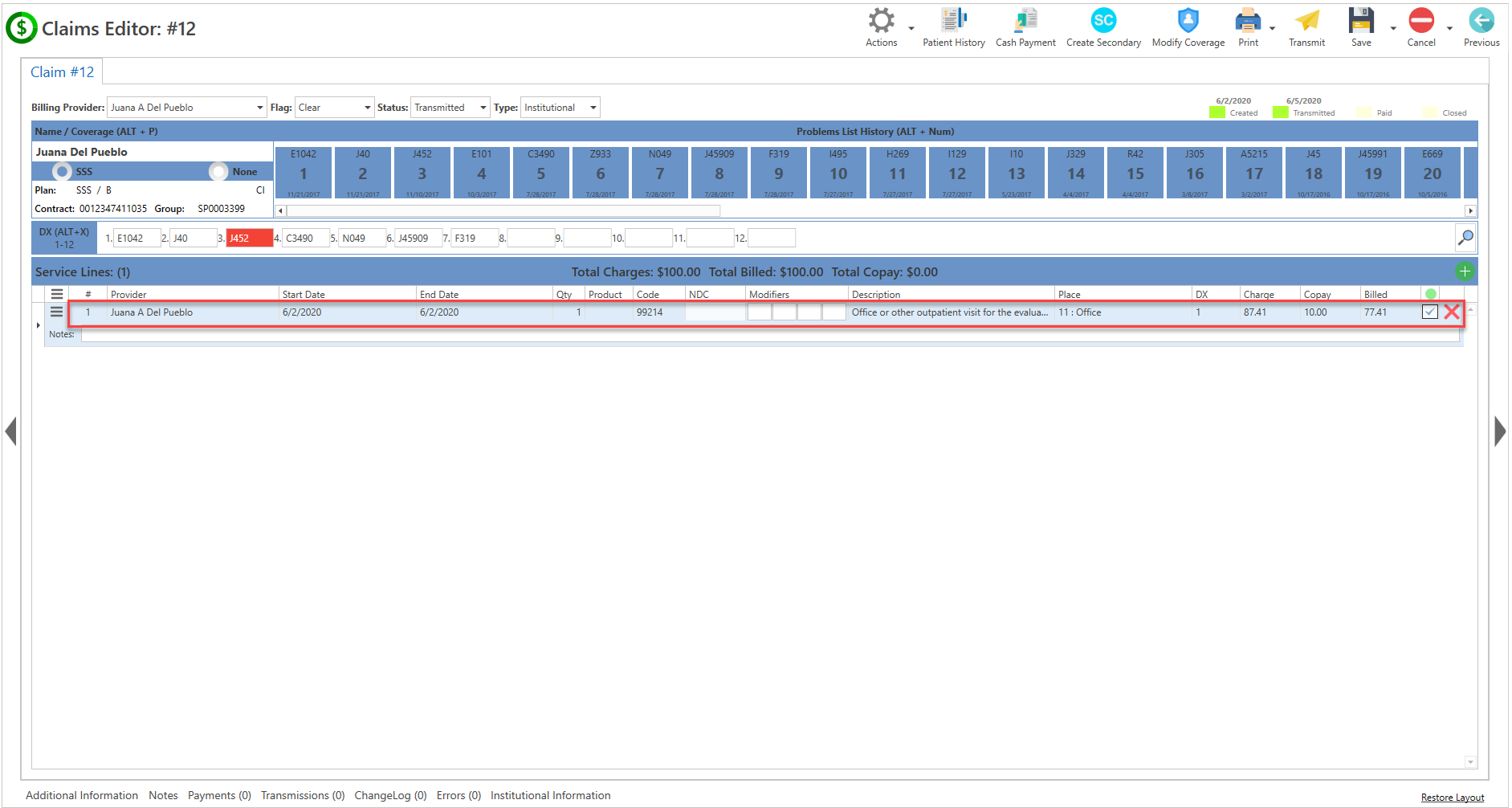Open Patient History
The width and height of the screenshot is (1512, 808).
tap(953, 28)
